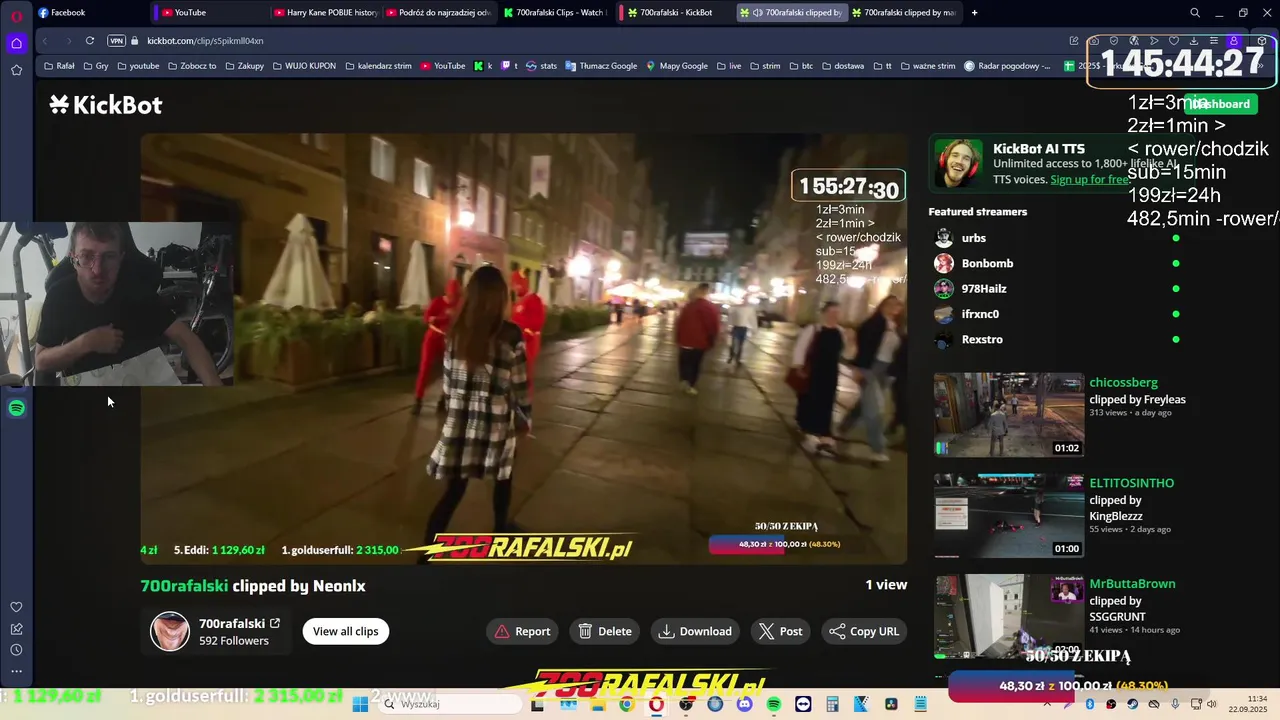
Task: Open chicossberg clip thumbnail
Action: [x=1009, y=415]
